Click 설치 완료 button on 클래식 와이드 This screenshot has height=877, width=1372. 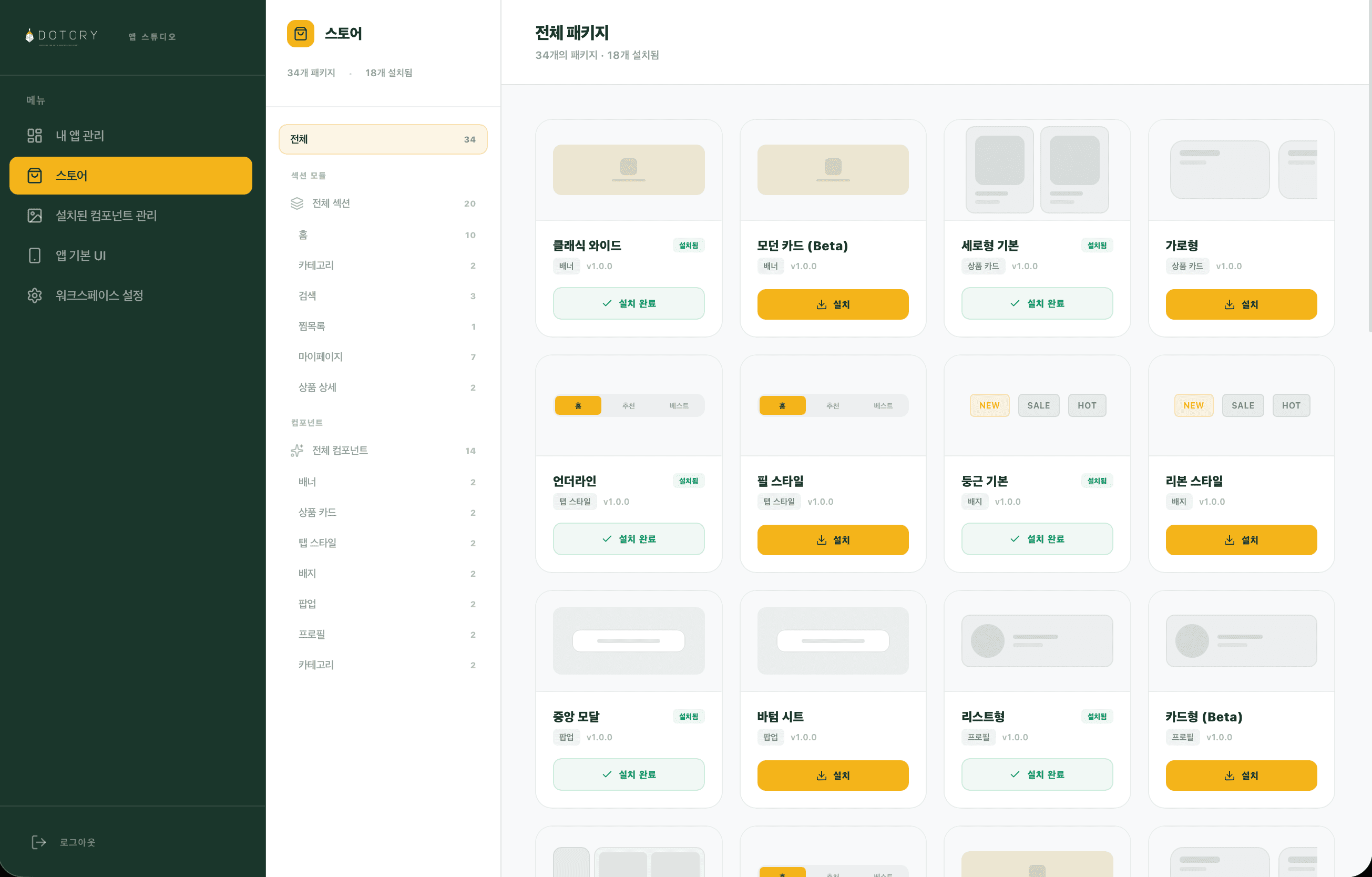point(629,303)
